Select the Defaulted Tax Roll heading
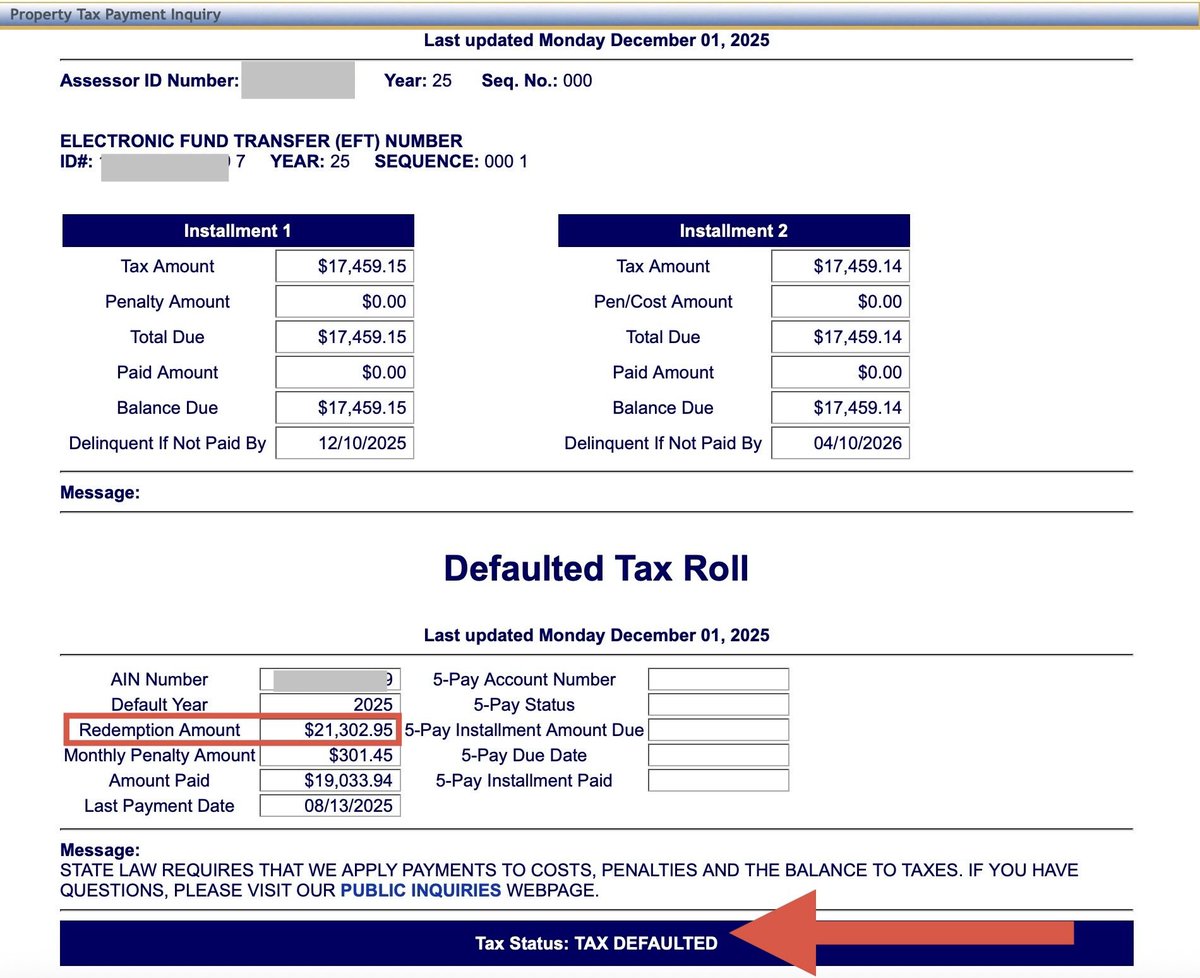 [x=597, y=567]
